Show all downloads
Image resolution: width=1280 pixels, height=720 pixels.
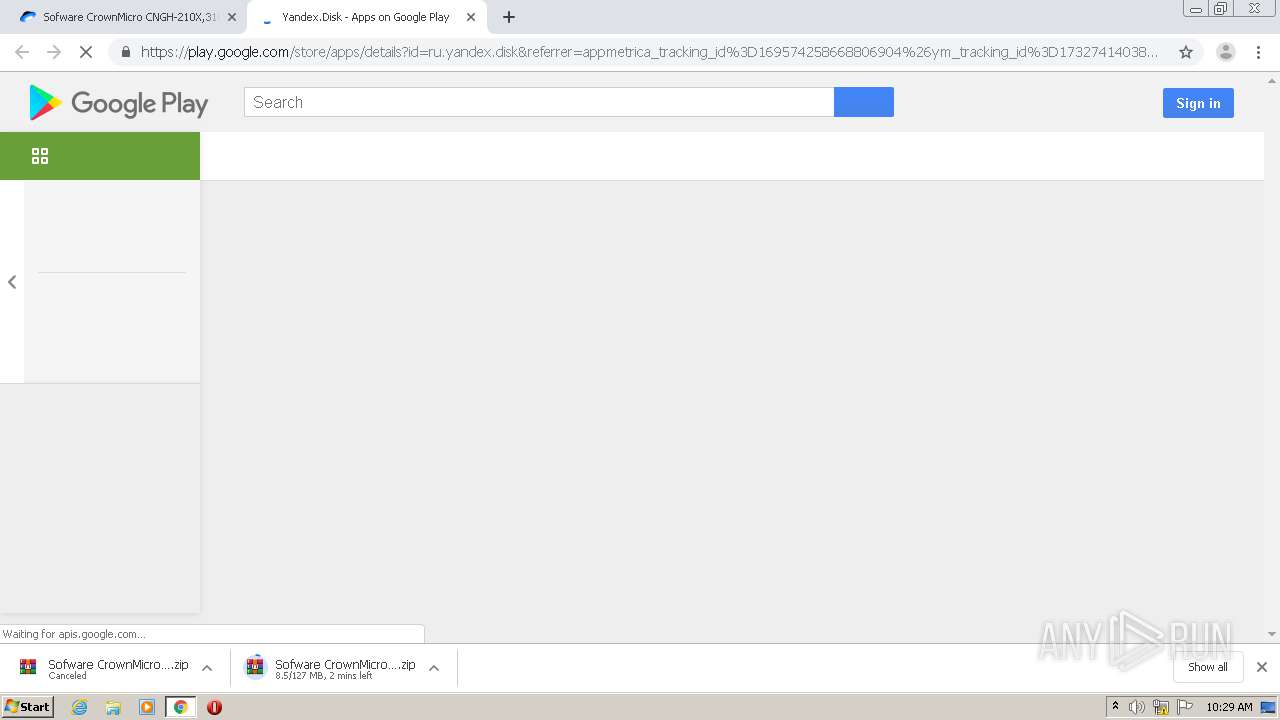click(1208, 667)
